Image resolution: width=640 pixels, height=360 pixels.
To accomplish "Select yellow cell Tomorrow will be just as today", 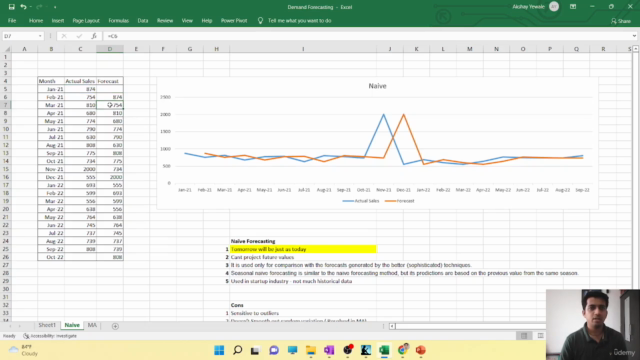I will (x=303, y=249).
